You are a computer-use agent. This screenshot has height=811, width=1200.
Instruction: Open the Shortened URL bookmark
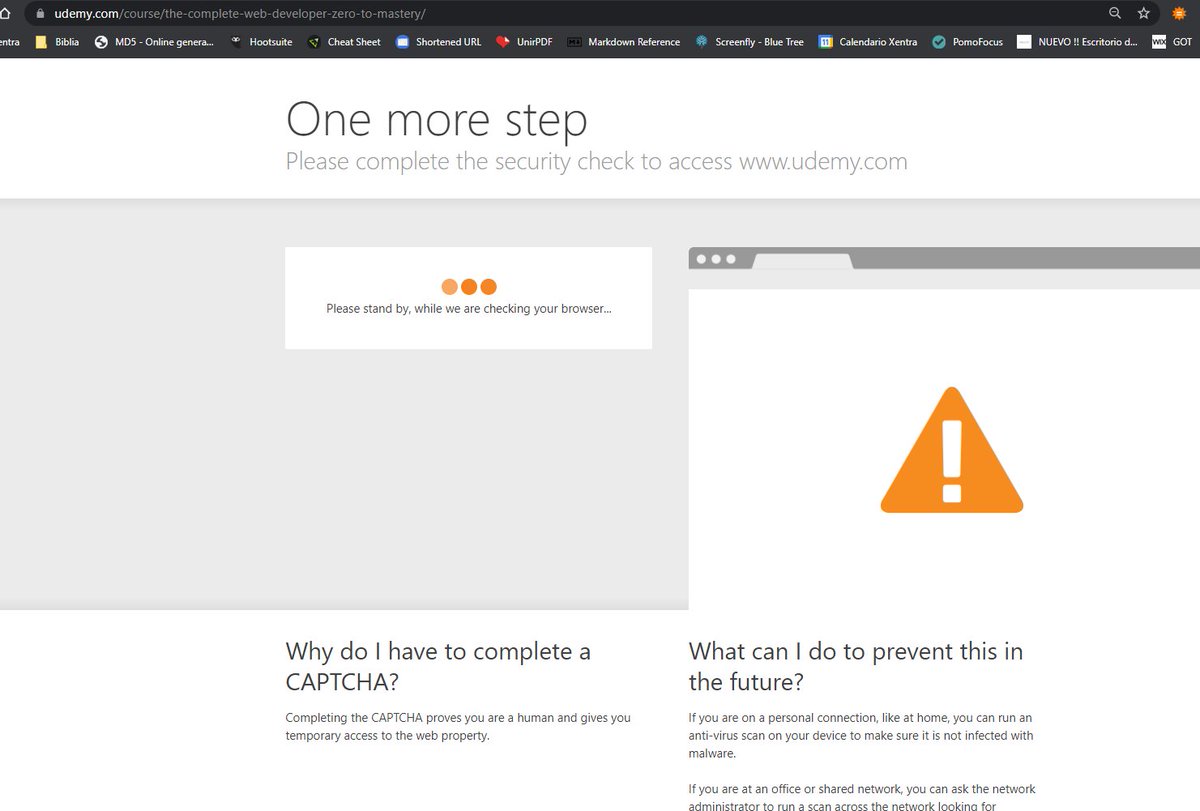(438, 42)
